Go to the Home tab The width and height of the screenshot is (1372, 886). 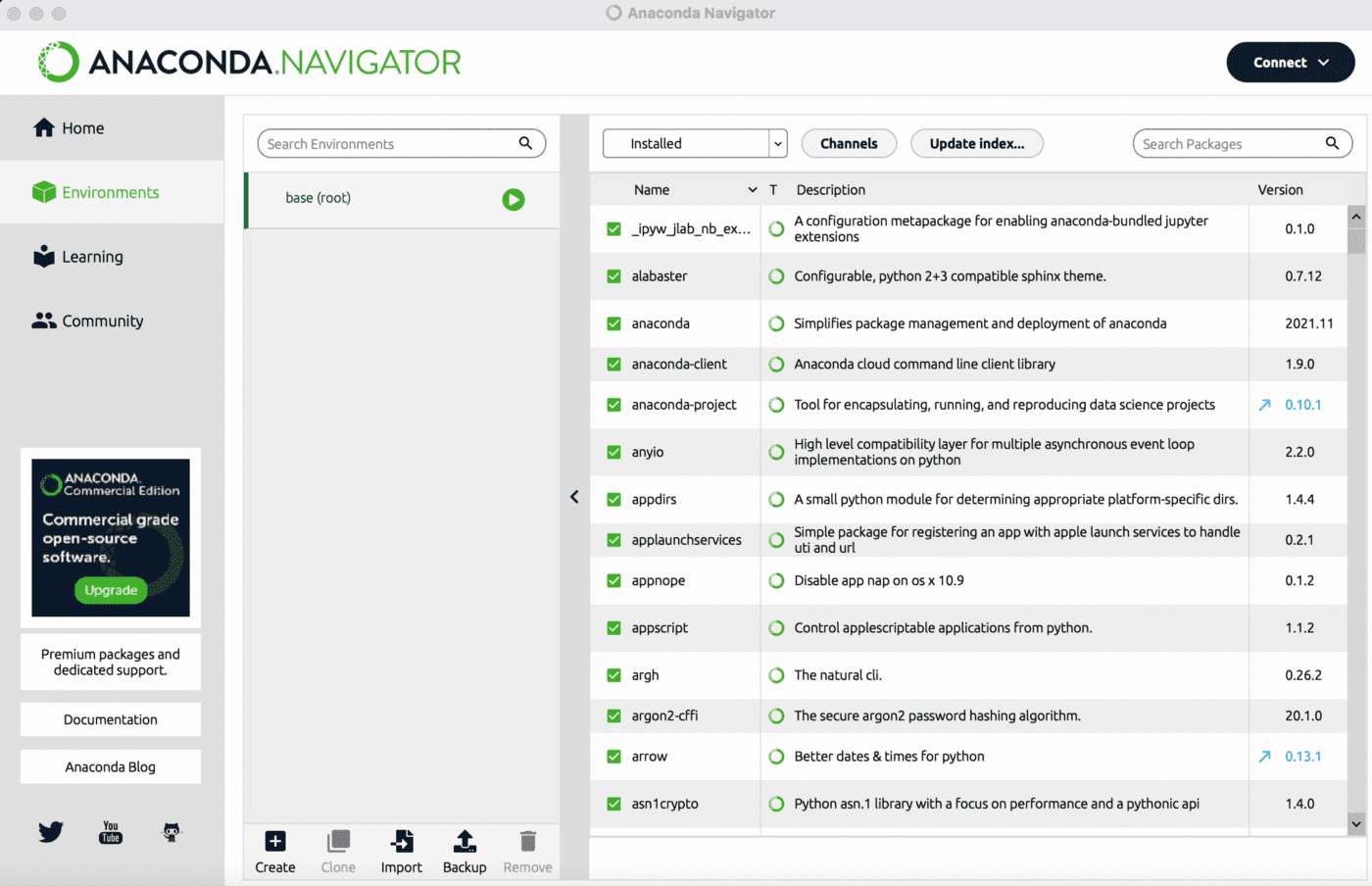[82, 128]
